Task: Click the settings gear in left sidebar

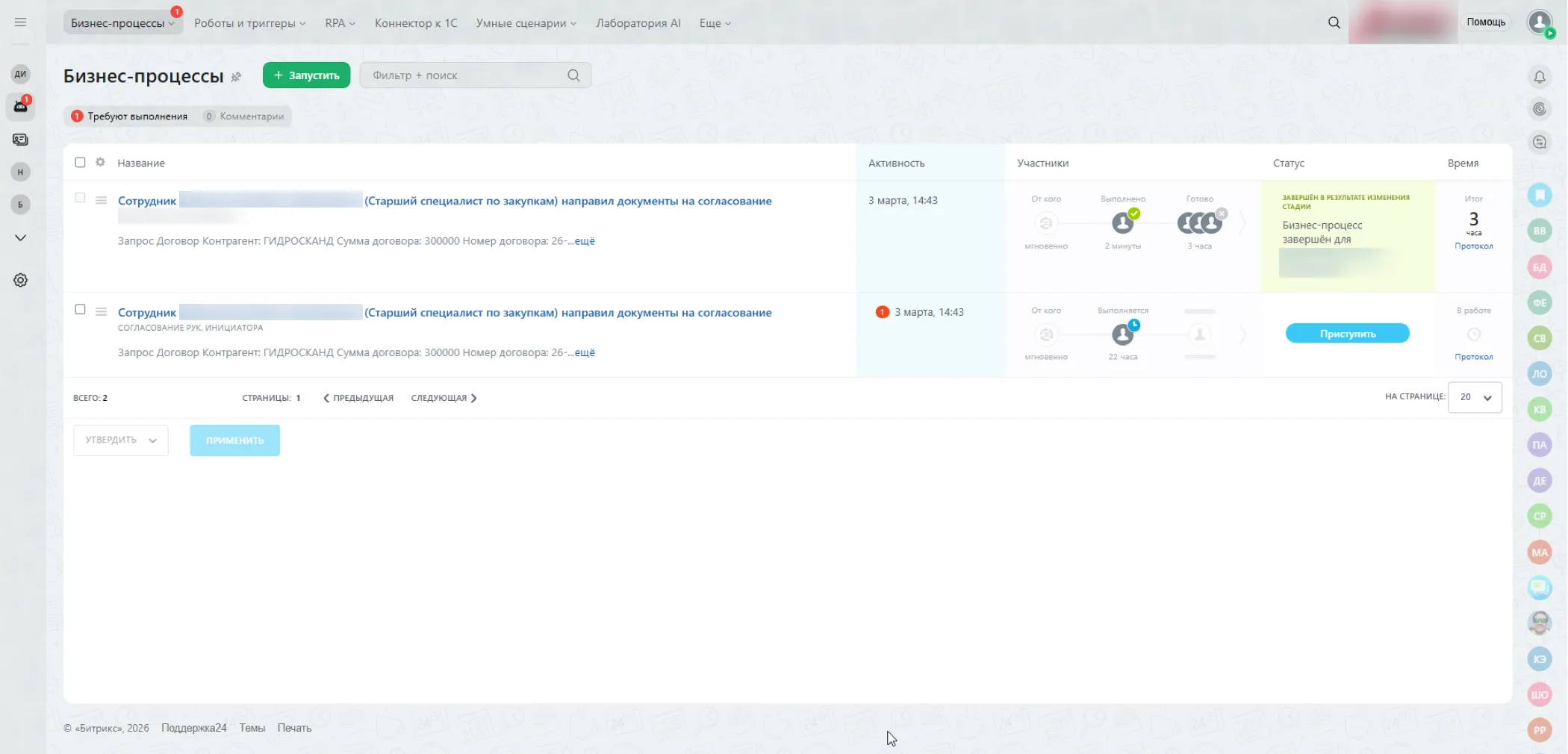Action: tap(20, 280)
